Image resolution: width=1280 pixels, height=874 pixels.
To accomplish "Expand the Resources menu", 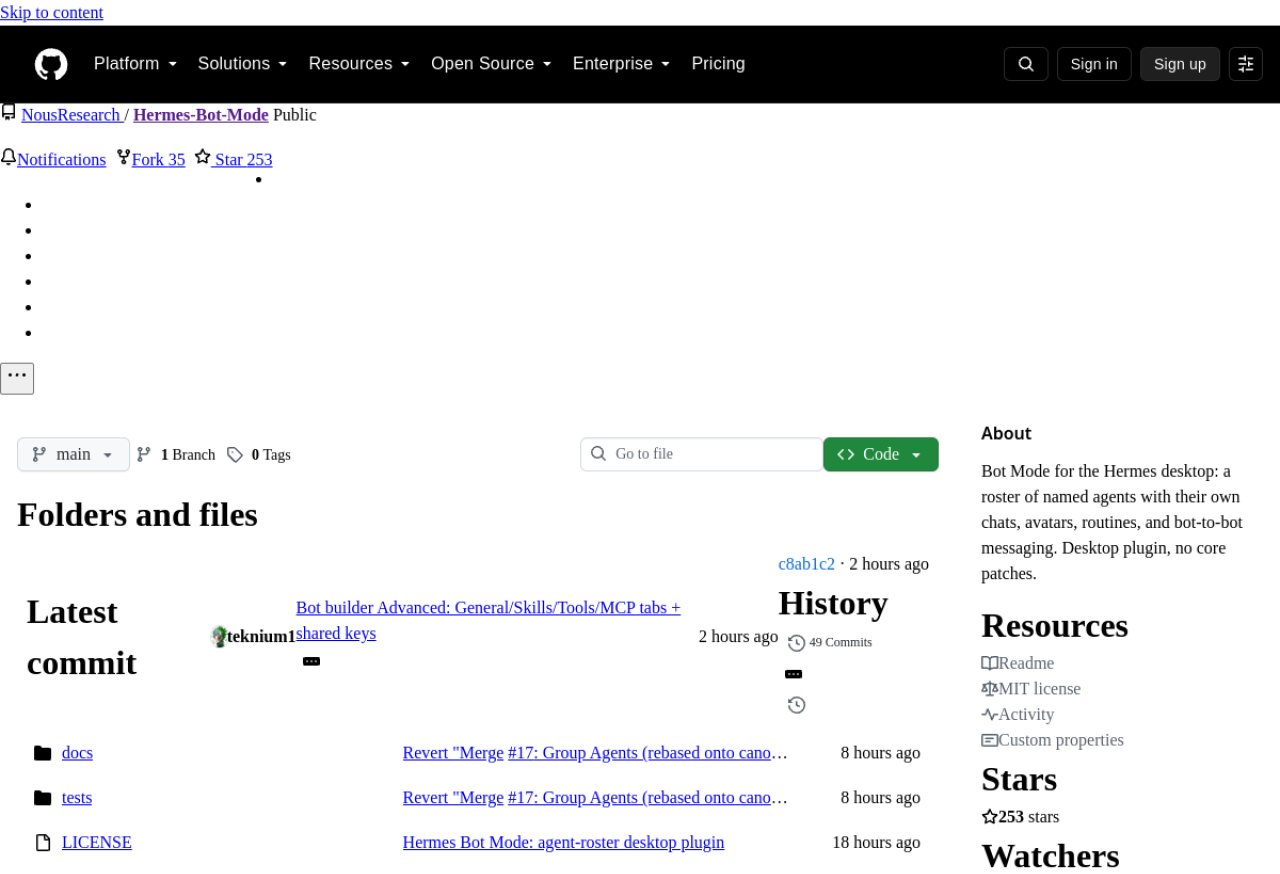I will [x=359, y=64].
